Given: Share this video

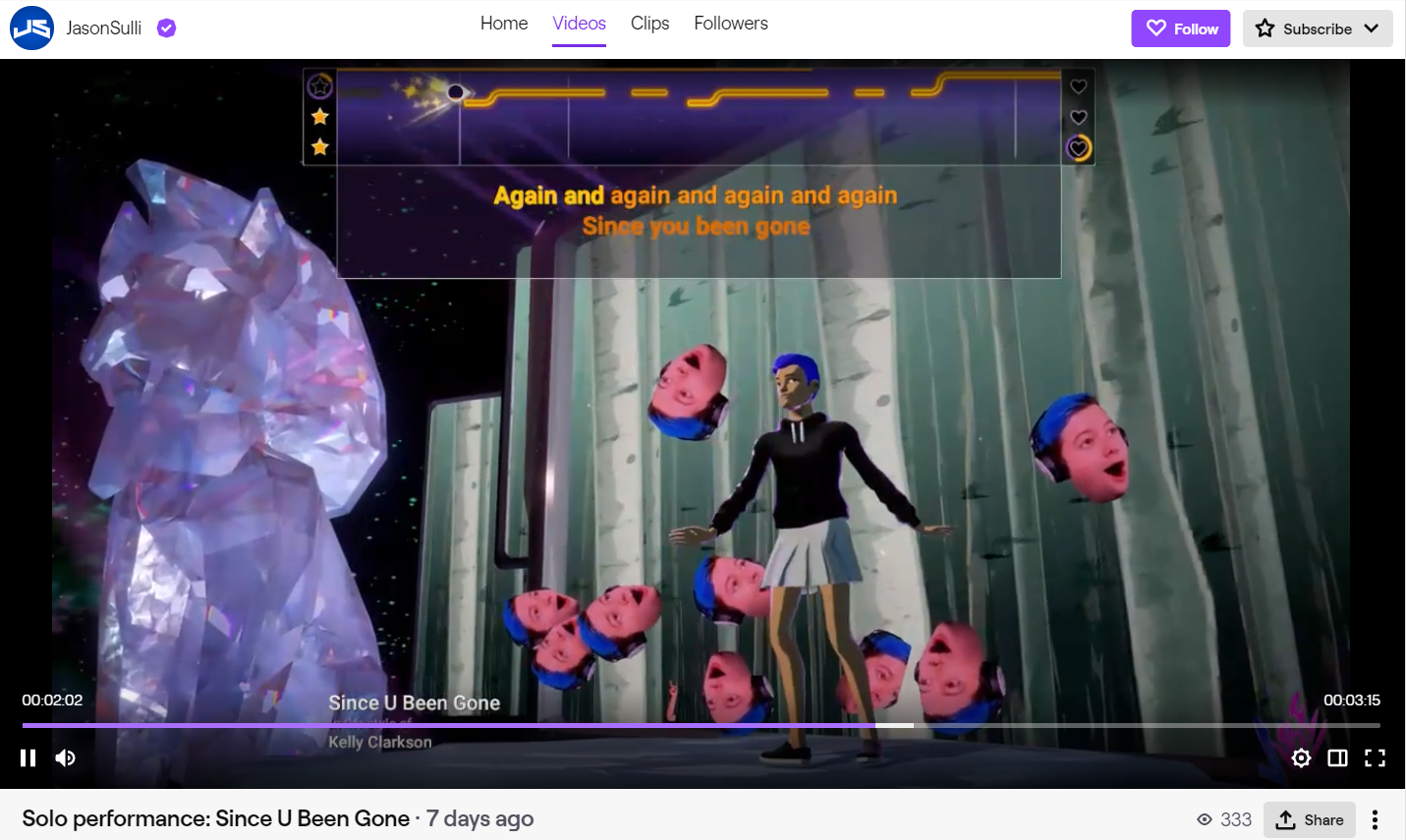Looking at the screenshot, I should pyautogui.click(x=1310, y=819).
